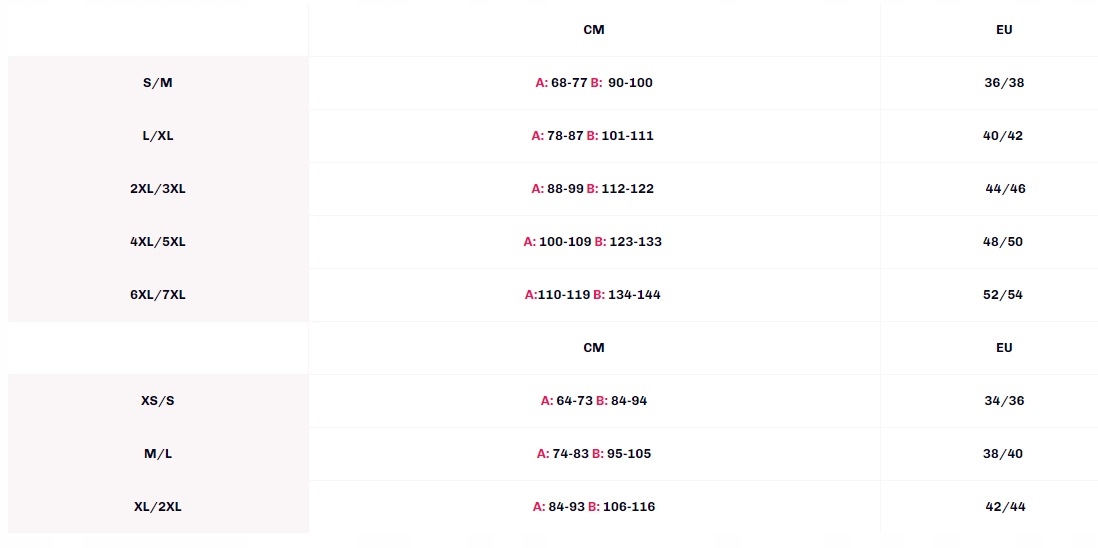
Task: Click measurements A: 68-77 B: 90-100
Action: pyautogui.click(x=594, y=83)
